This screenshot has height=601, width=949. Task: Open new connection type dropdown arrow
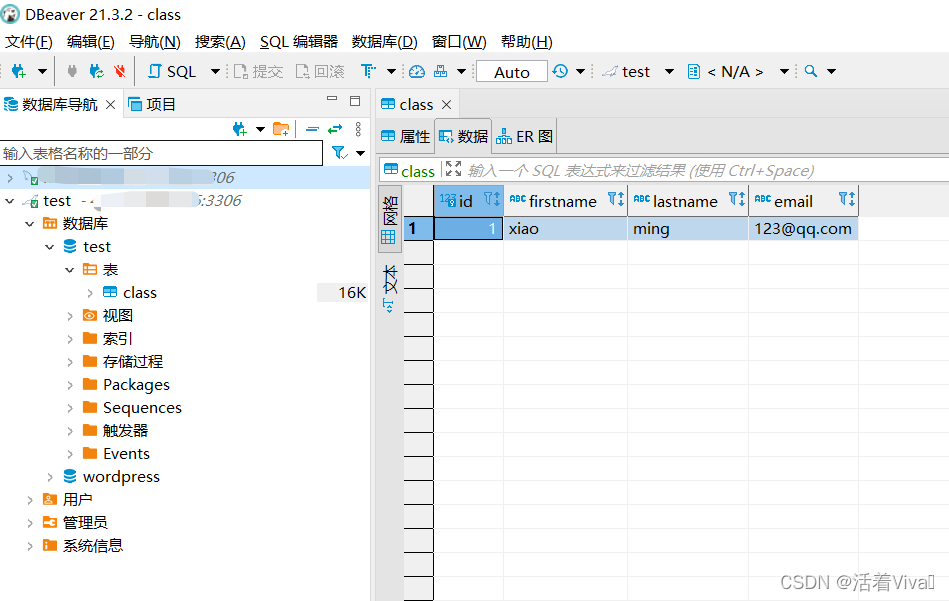pos(42,71)
